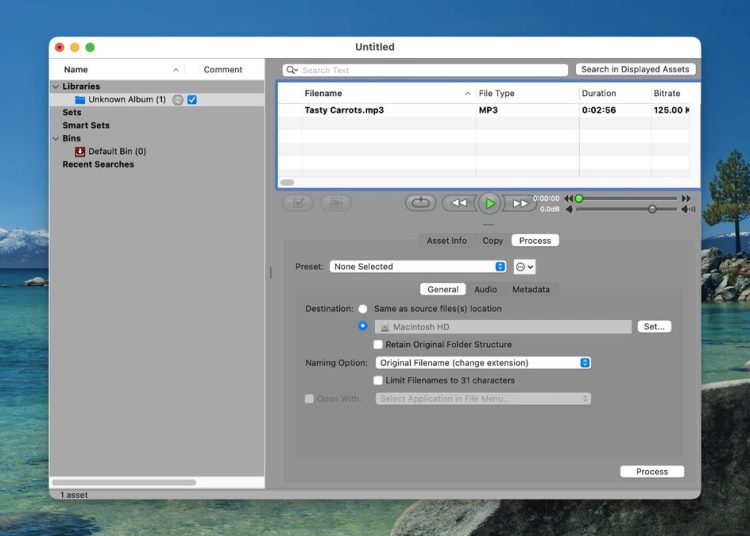
Task: Uncheck the Unknown Album checkbox
Action: (x=192, y=100)
